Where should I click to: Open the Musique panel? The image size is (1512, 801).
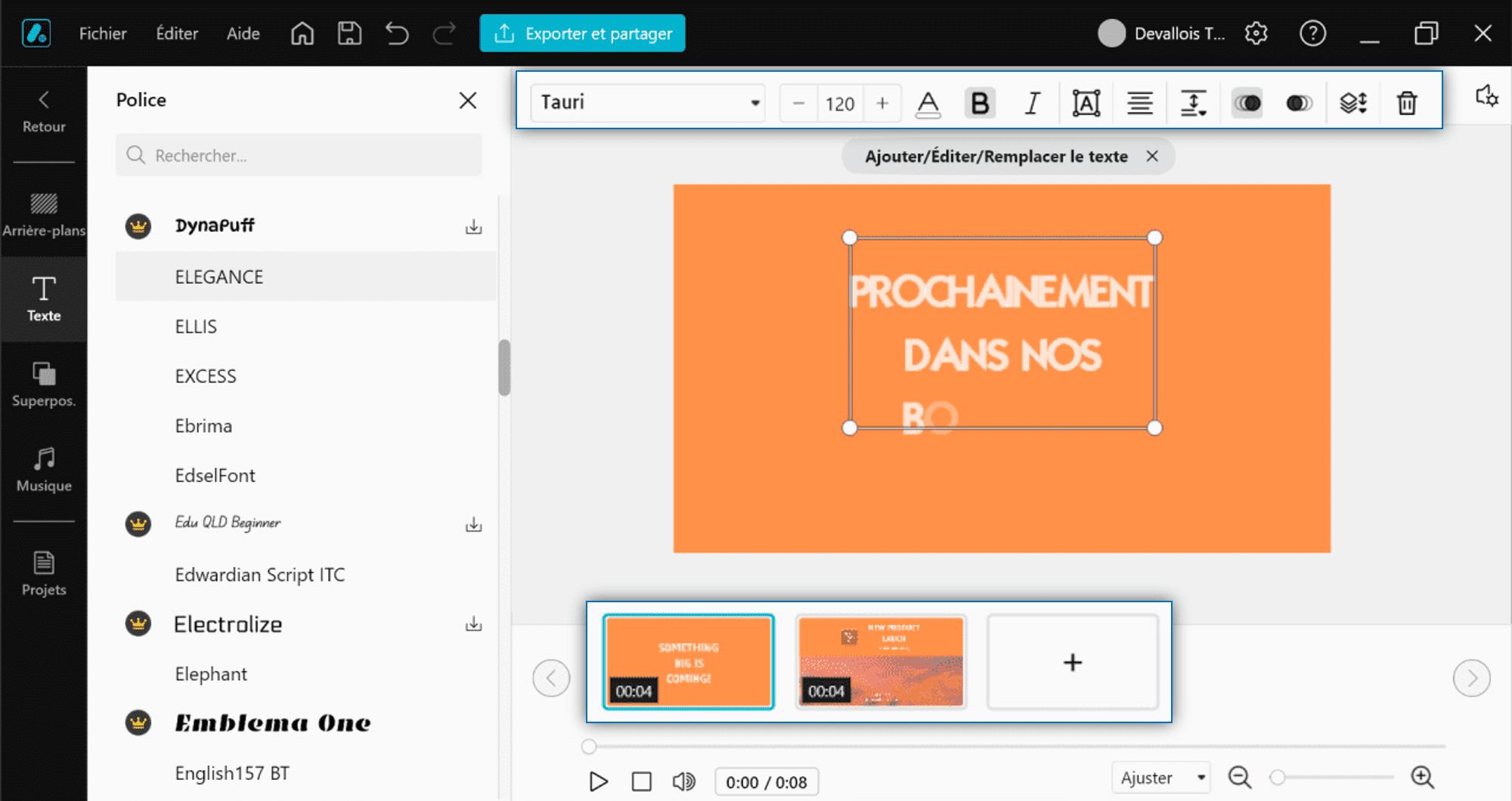[44, 469]
